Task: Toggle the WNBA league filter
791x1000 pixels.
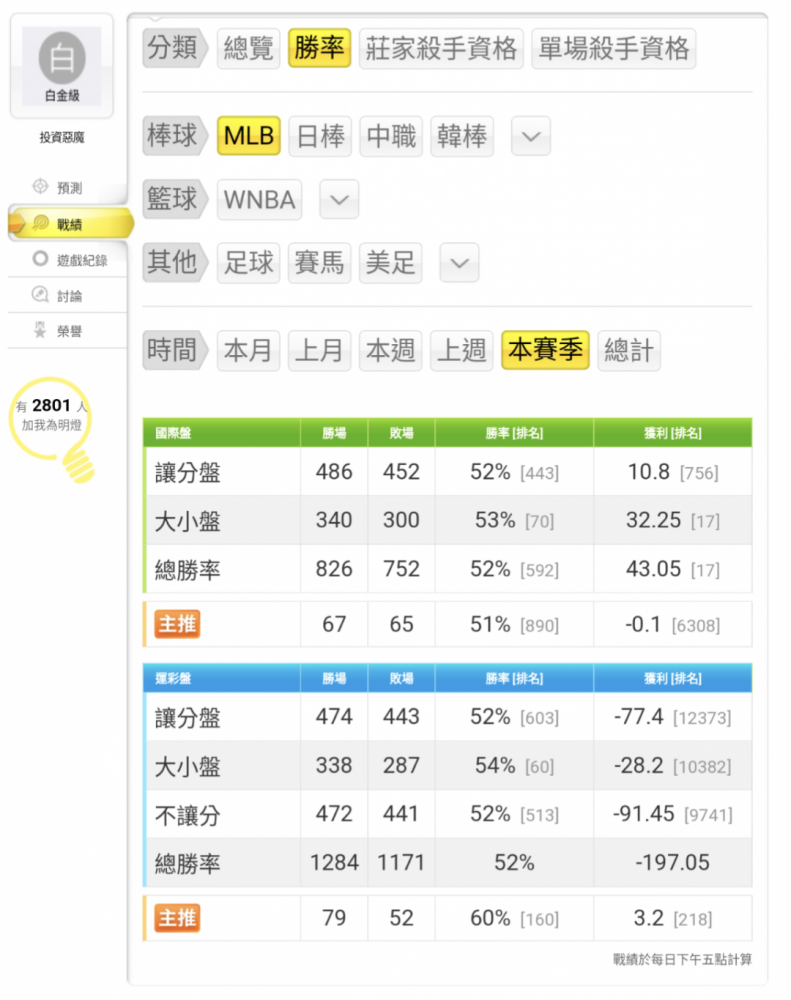Action: [259, 200]
